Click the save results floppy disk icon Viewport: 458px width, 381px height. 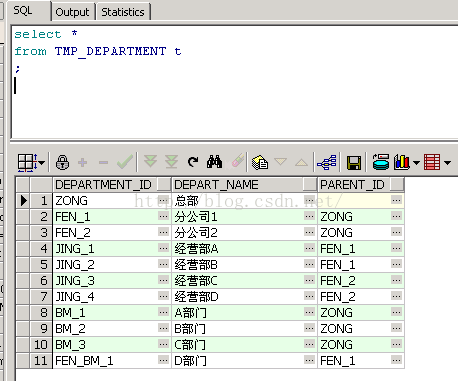(x=354, y=163)
